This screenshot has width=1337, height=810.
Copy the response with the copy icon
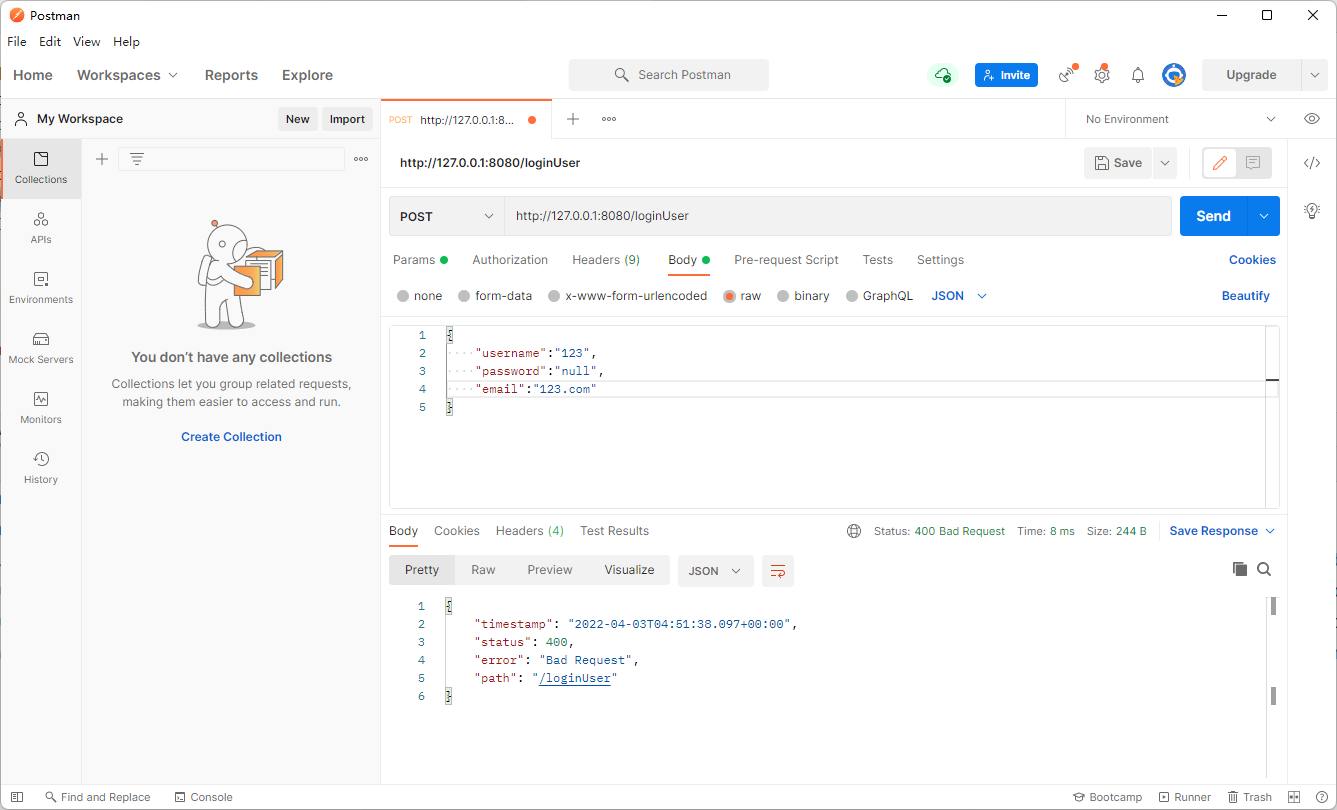point(1240,569)
